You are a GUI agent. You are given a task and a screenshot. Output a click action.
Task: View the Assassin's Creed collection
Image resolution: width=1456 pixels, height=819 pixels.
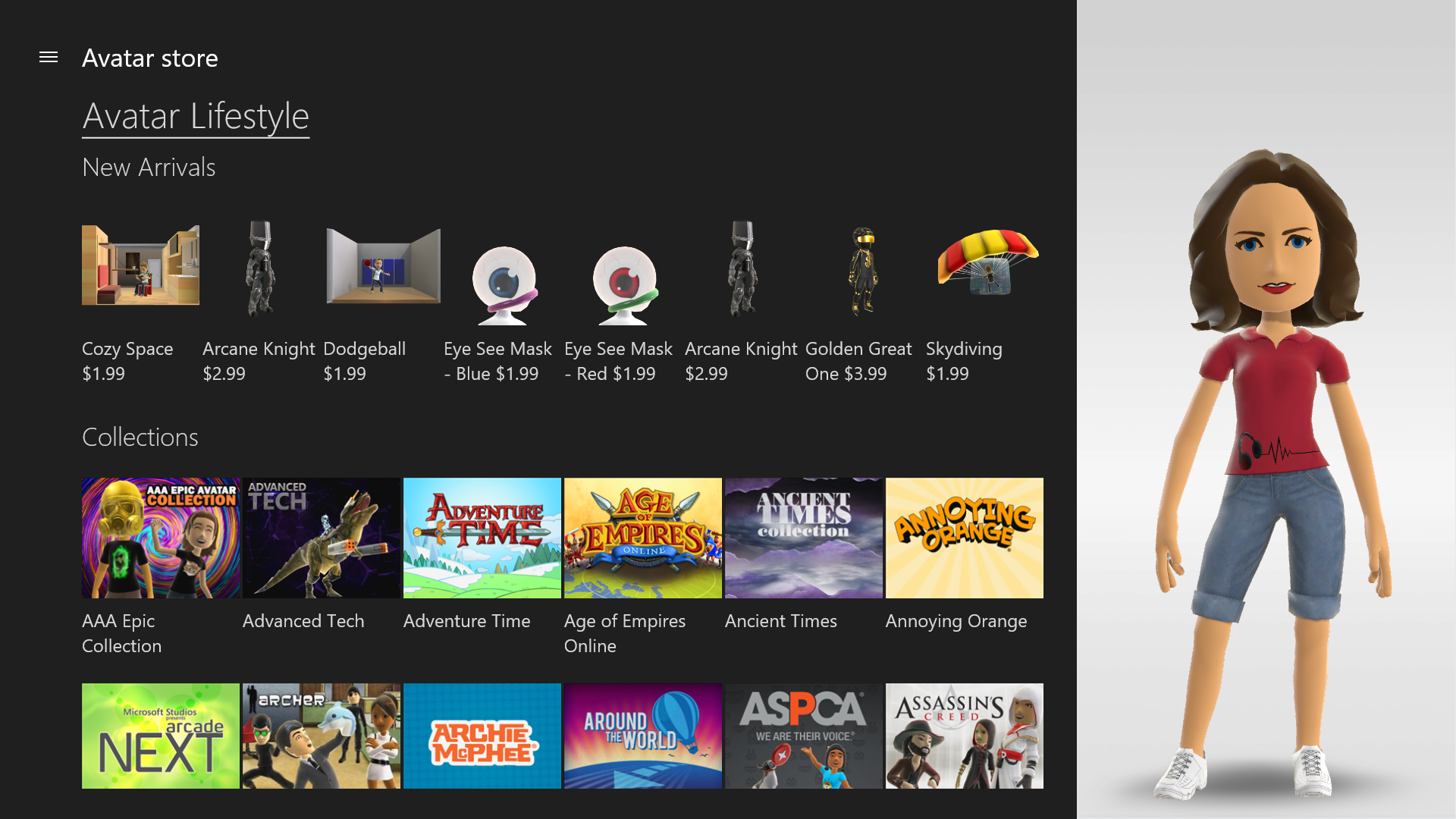tap(964, 735)
